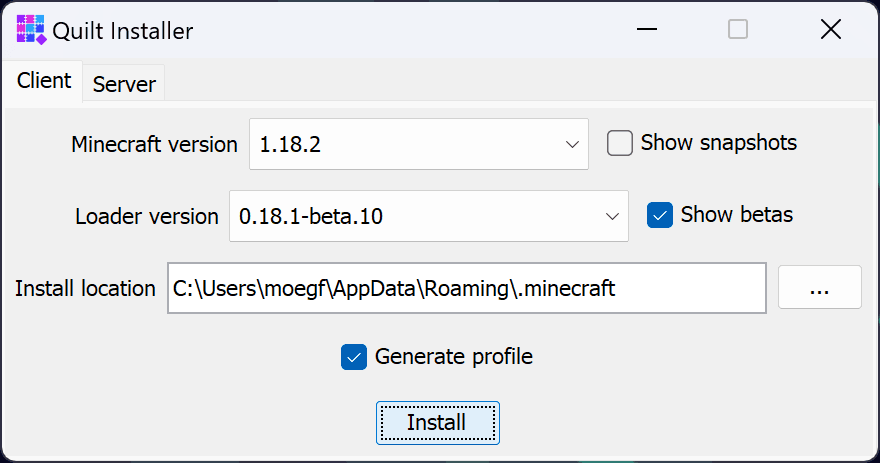Screen dimensions: 880x463
Task: Click the "Minecraft version" label text
Action: tap(154, 144)
